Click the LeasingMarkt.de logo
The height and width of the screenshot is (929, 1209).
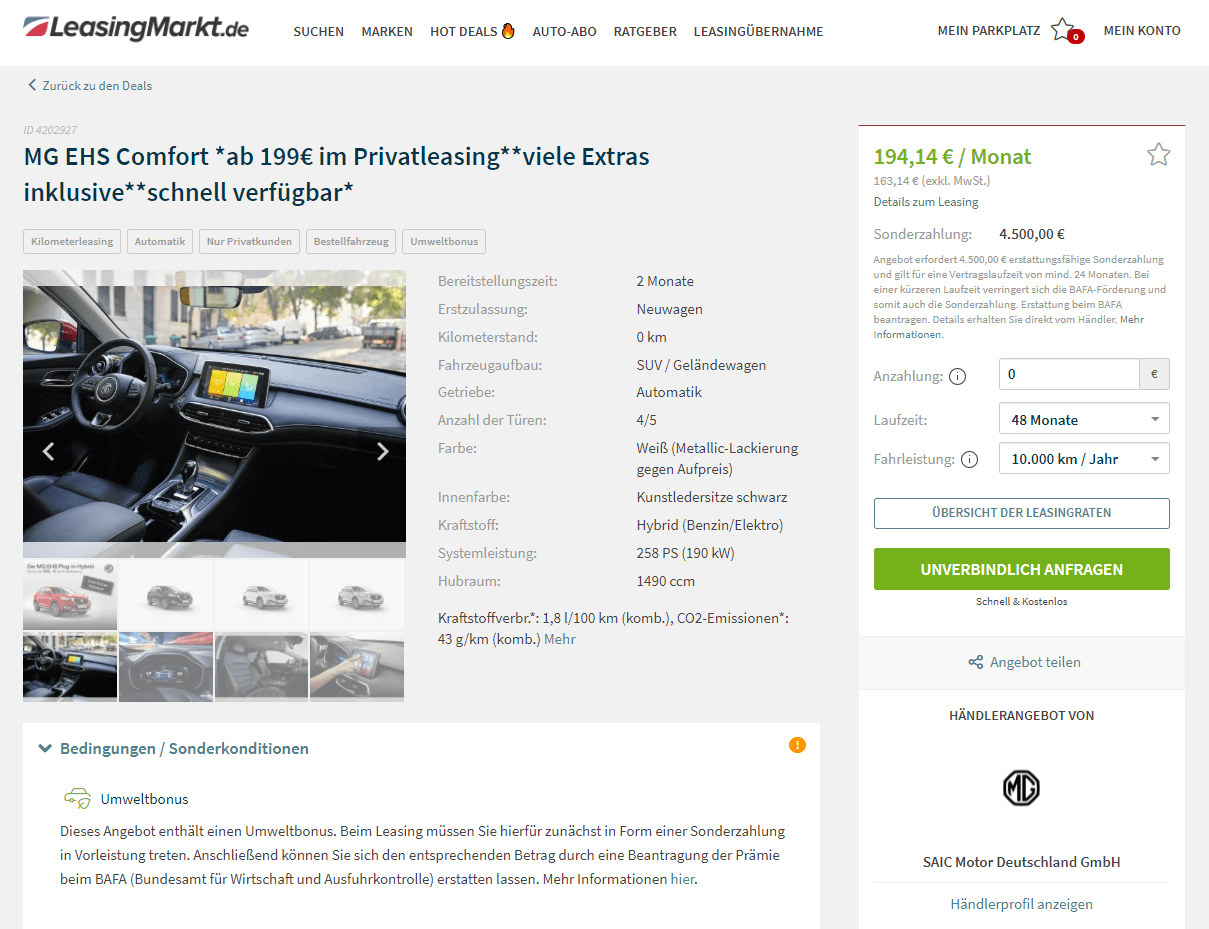[x=136, y=29]
